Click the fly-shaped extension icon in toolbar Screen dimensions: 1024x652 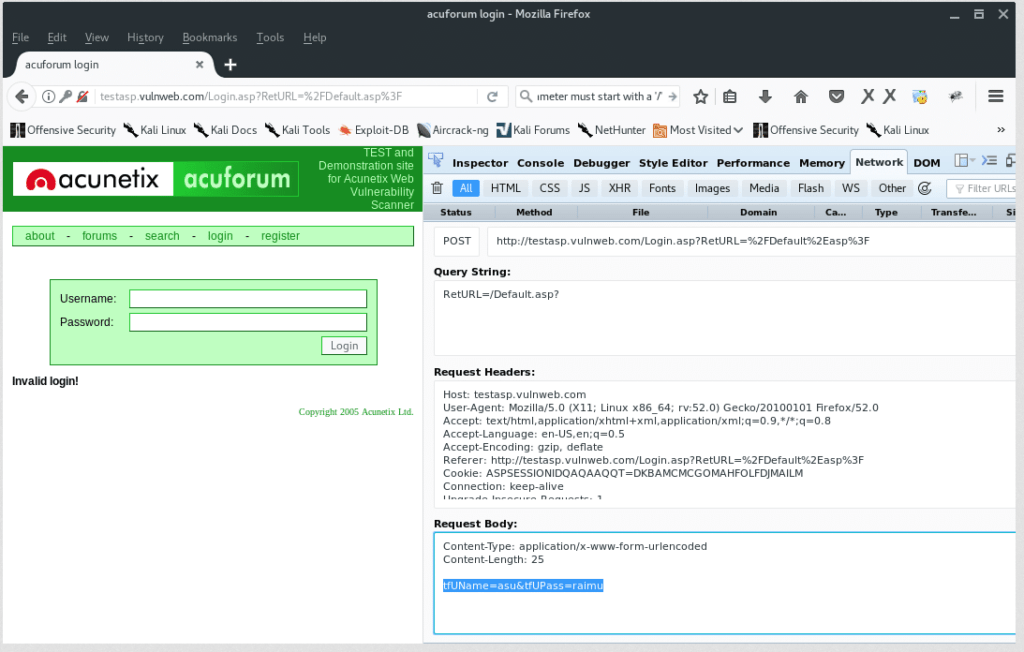(x=955, y=97)
